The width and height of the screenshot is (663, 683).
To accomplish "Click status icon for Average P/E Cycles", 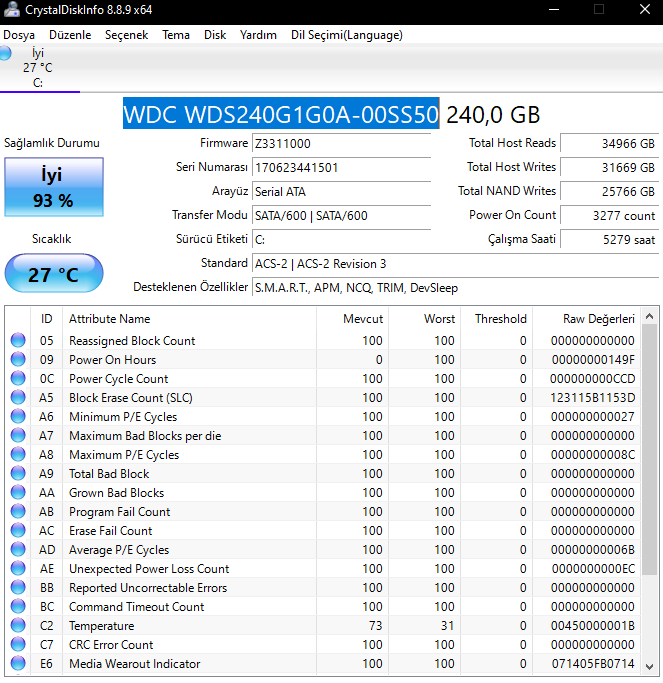I will (x=18, y=549).
